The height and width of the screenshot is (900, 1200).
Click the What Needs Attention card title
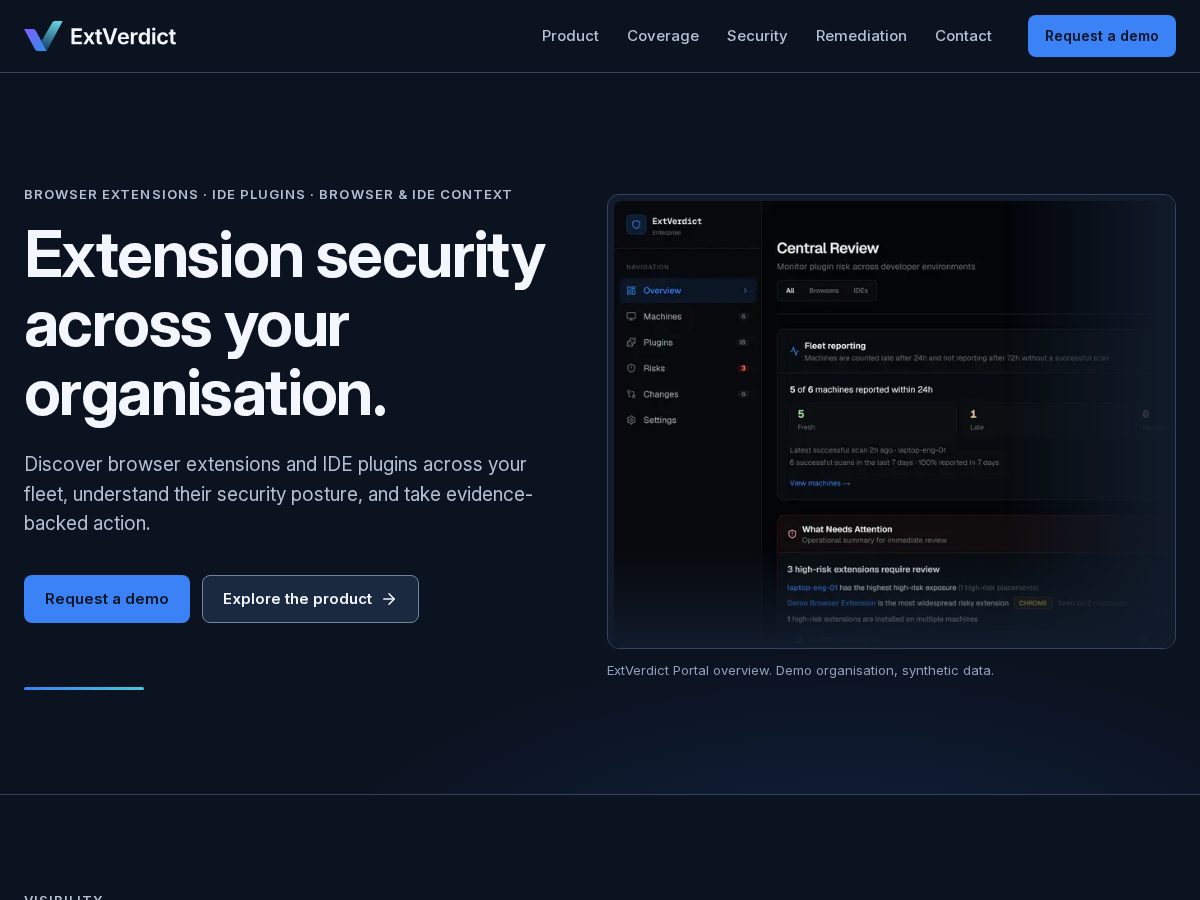point(847,529)
